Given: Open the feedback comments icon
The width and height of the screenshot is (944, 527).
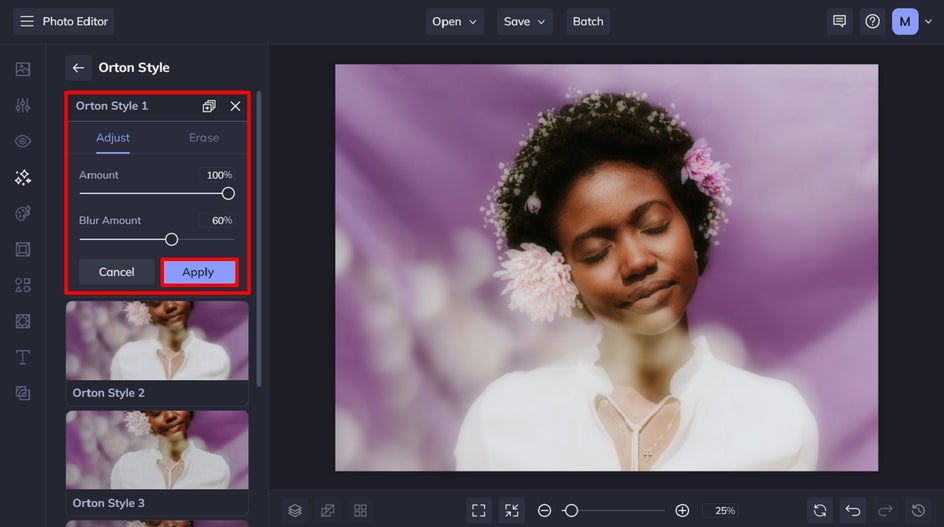Looking at the screenshot, I should pos(839,22).
